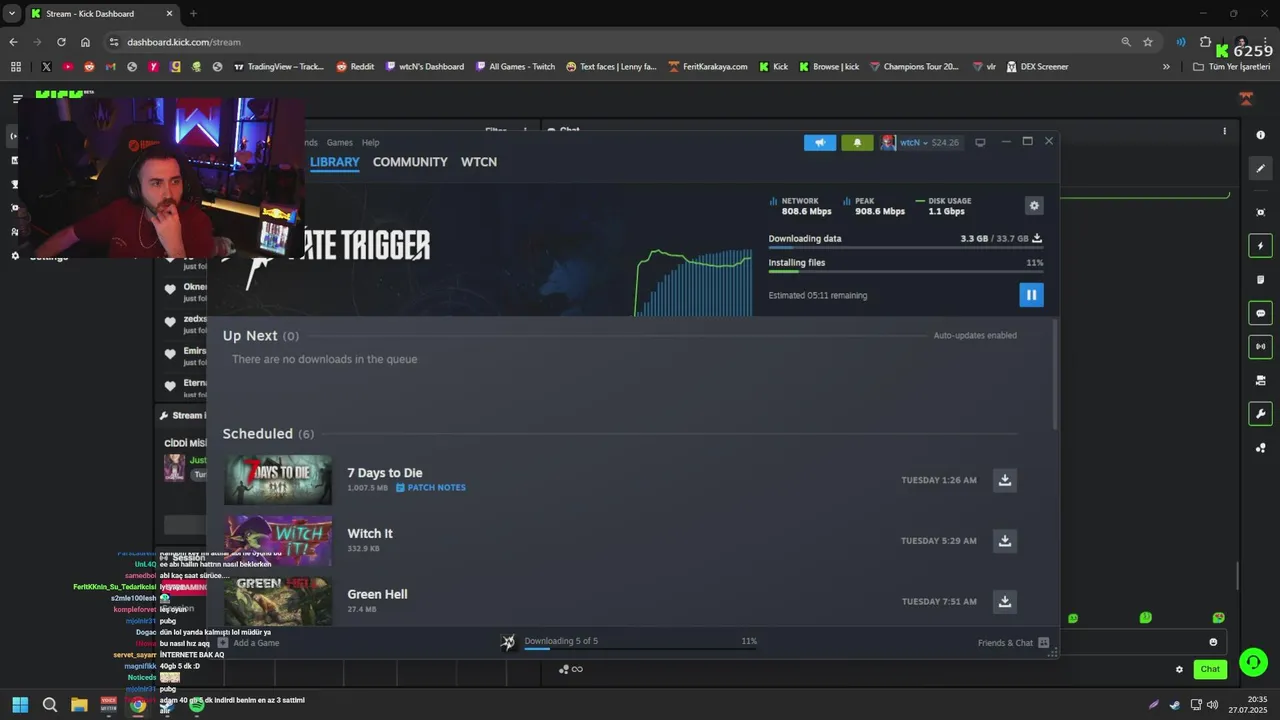The height and width of the screenshot is (720, 1280).
Task: Open Spotify from taskbar
Action: pyautogui.click(x=196, y=705)
